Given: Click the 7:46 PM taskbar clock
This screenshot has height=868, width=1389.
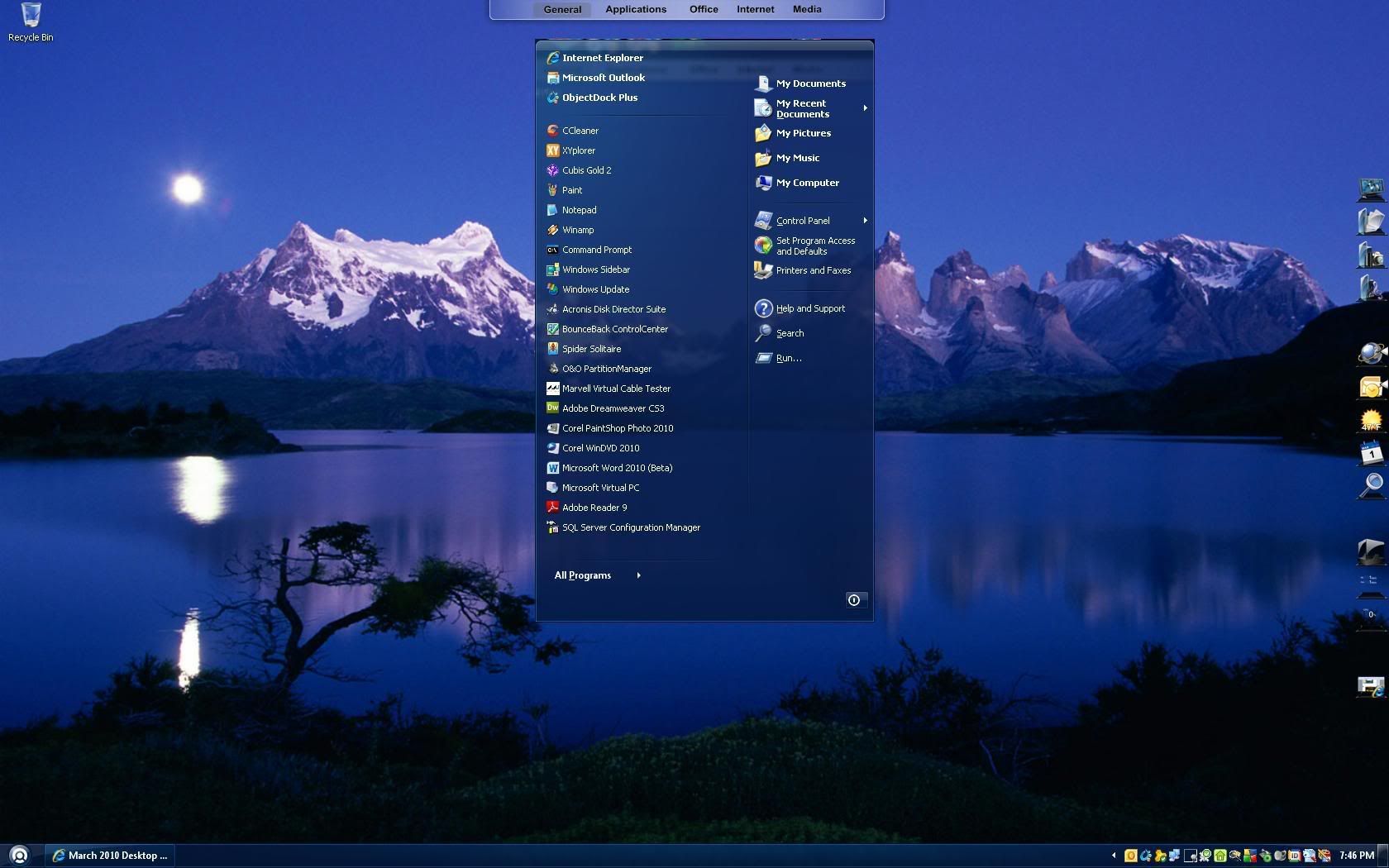Looking at the screenshot, I should [x=1357, y=856].
